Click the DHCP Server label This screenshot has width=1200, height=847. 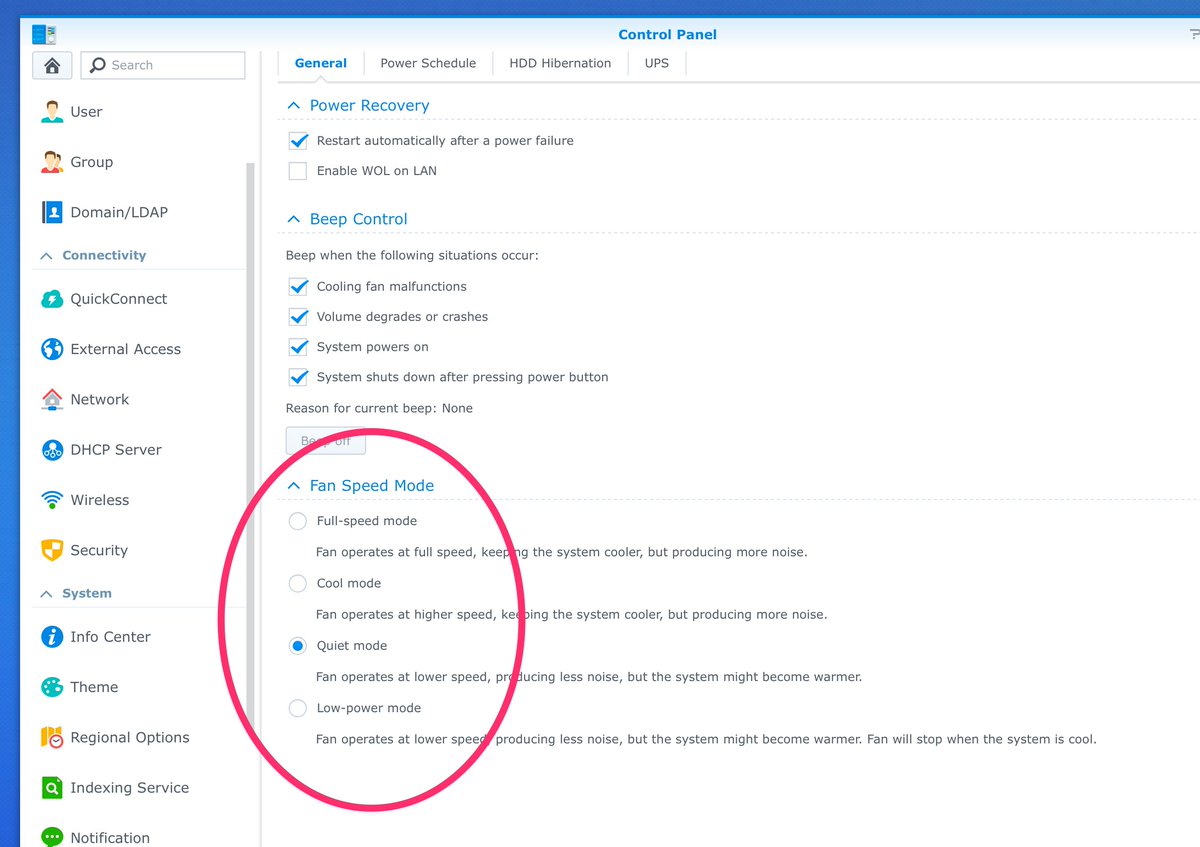[x=116, y=450]
